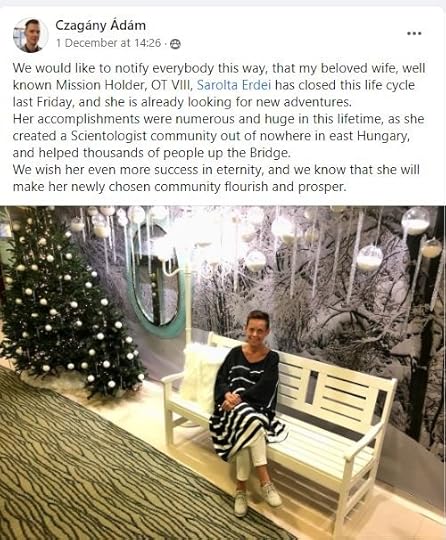Screen dimensions: 446x540
Task: Click the friends audience privacy icon
Action: click(x=175, y=44)
